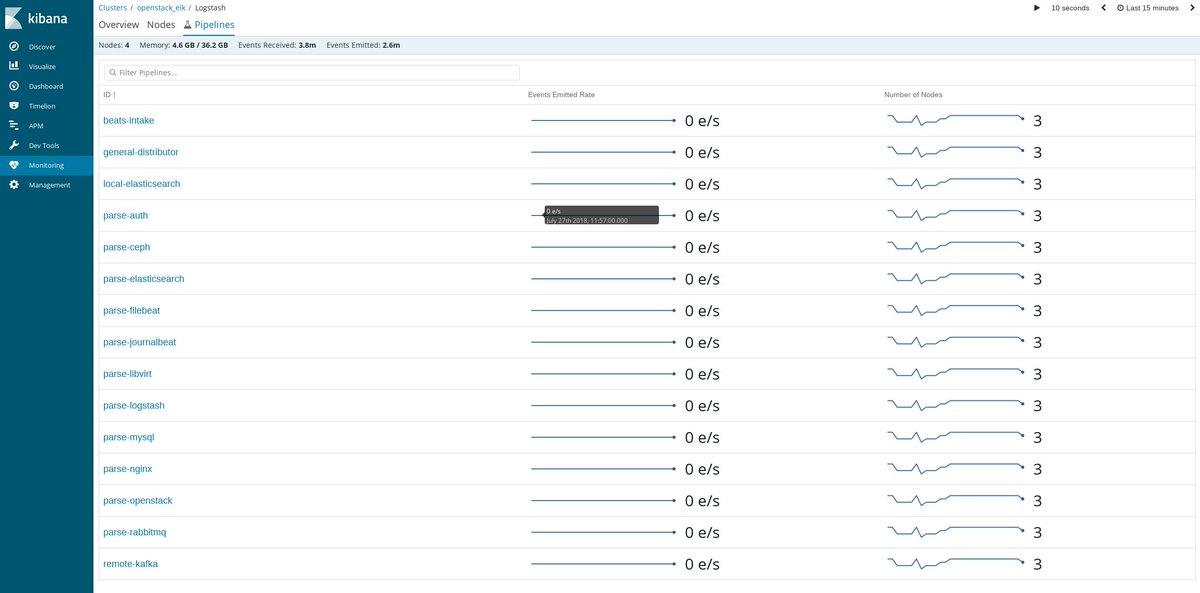Screen dimensions: 1200x593
Task: Step forward using the right time-range chevron
Action: point(1191,7)
